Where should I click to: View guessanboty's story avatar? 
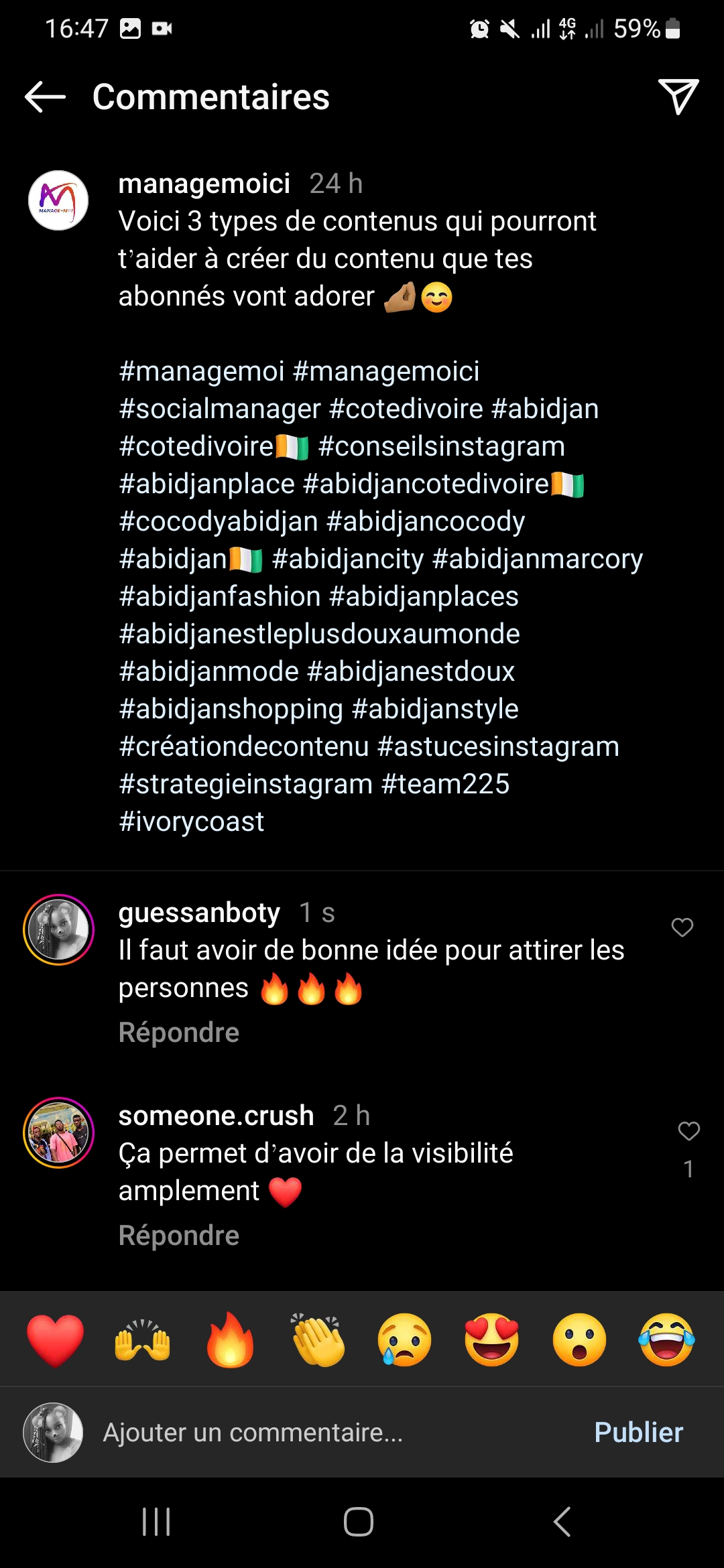point(58,929)
